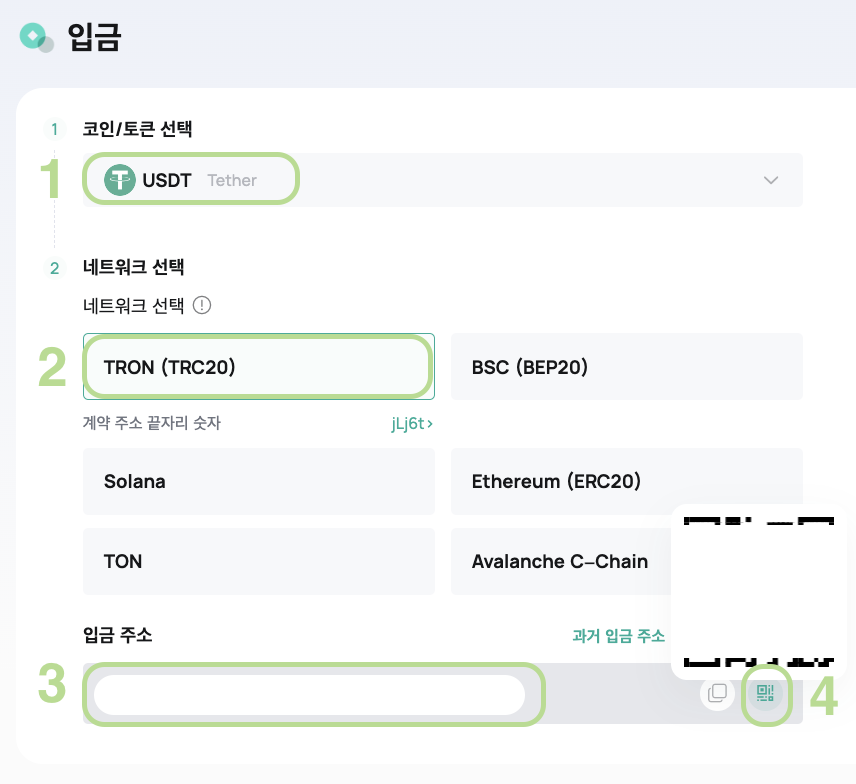Pick the TON network option

pyautogui.click(x=259, y=561)
